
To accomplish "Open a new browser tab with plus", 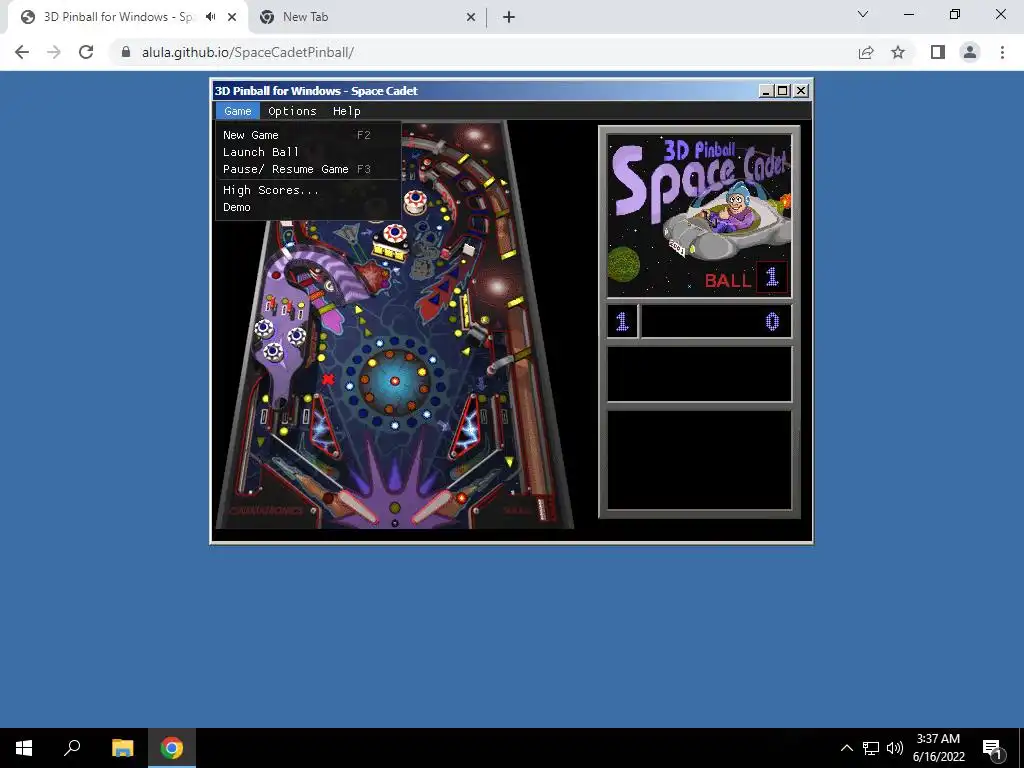I will (x=509, y=17).
